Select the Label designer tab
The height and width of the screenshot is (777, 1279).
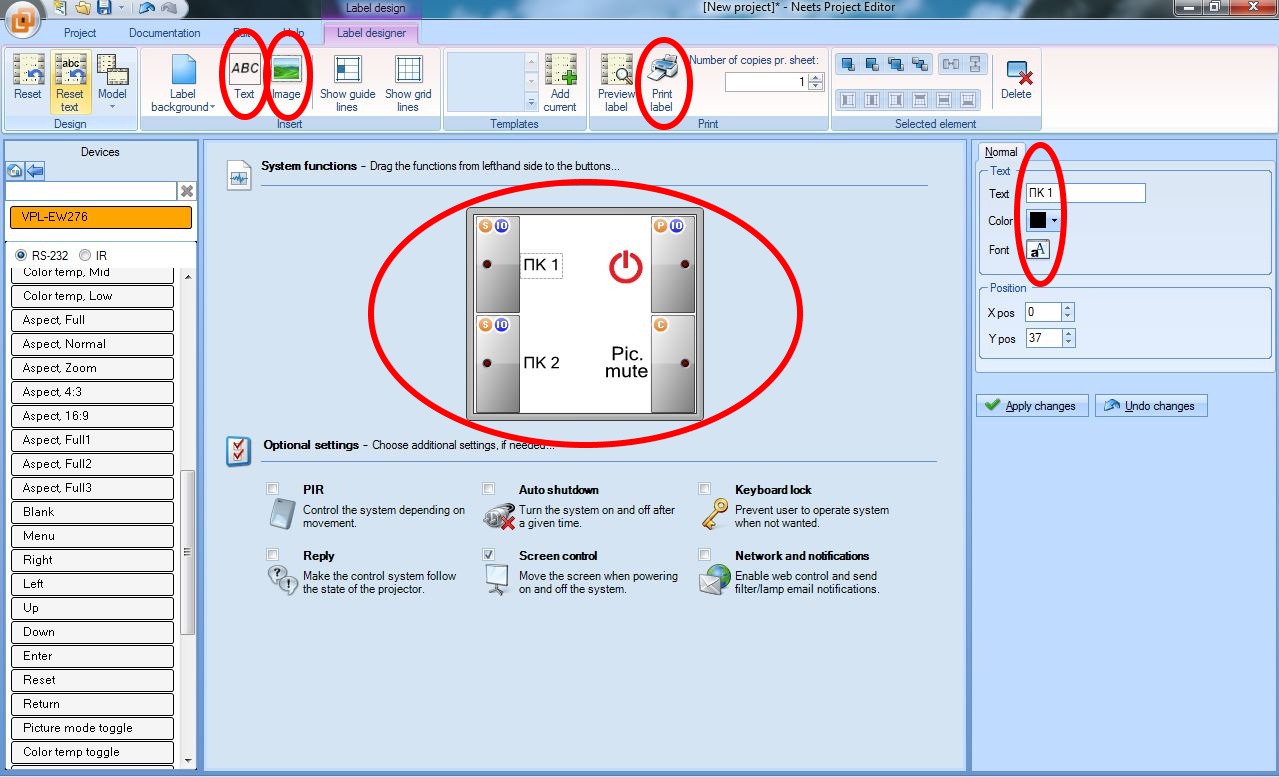click(371, 33)
